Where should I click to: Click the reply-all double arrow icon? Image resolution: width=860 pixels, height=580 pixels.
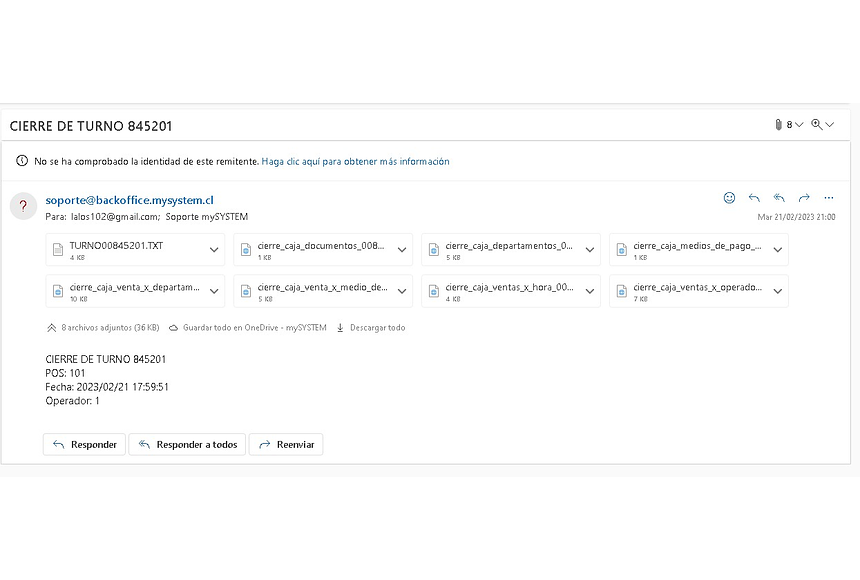pos(779,198)
